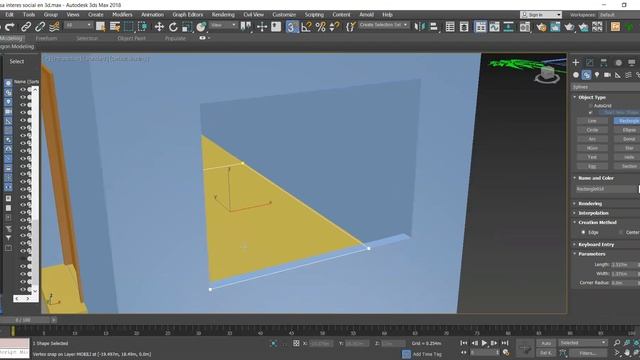Collapse the Parameters rollout
640x360 pixels.
pos(591,253)
